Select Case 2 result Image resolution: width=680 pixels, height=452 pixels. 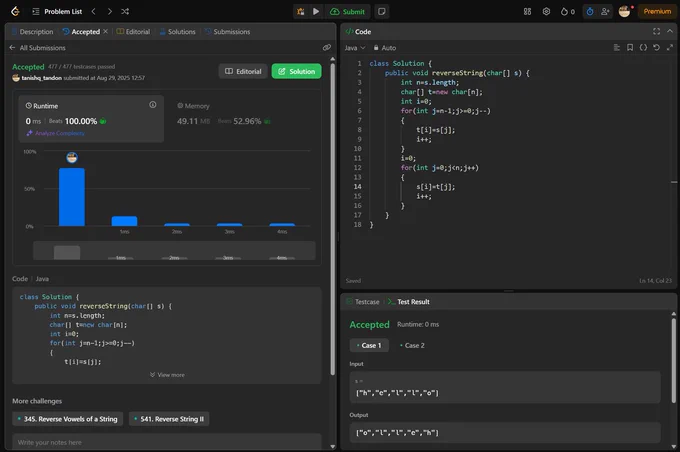coord(412,346)
